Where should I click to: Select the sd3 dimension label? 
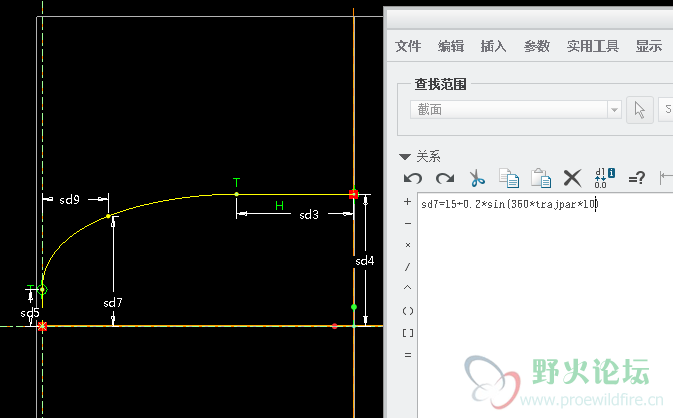(309, 215)
